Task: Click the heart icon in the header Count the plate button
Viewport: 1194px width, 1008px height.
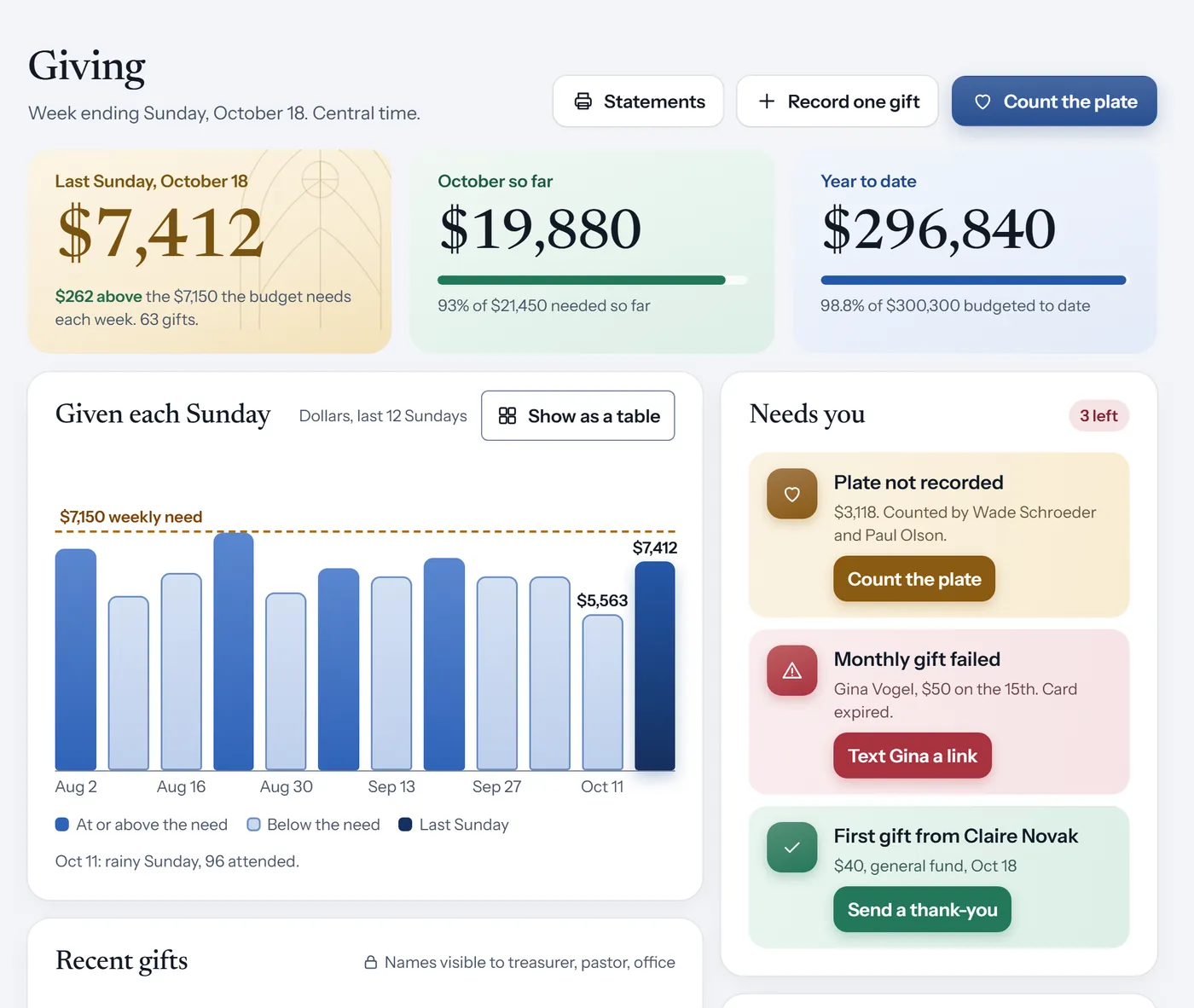Action: point(982,101)
